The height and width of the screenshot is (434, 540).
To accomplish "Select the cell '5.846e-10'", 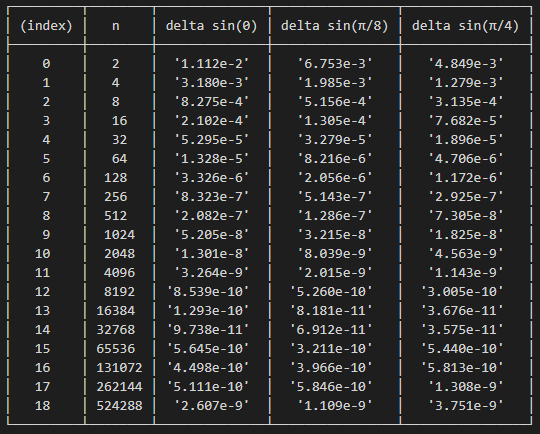I will (x=331, y=386).
